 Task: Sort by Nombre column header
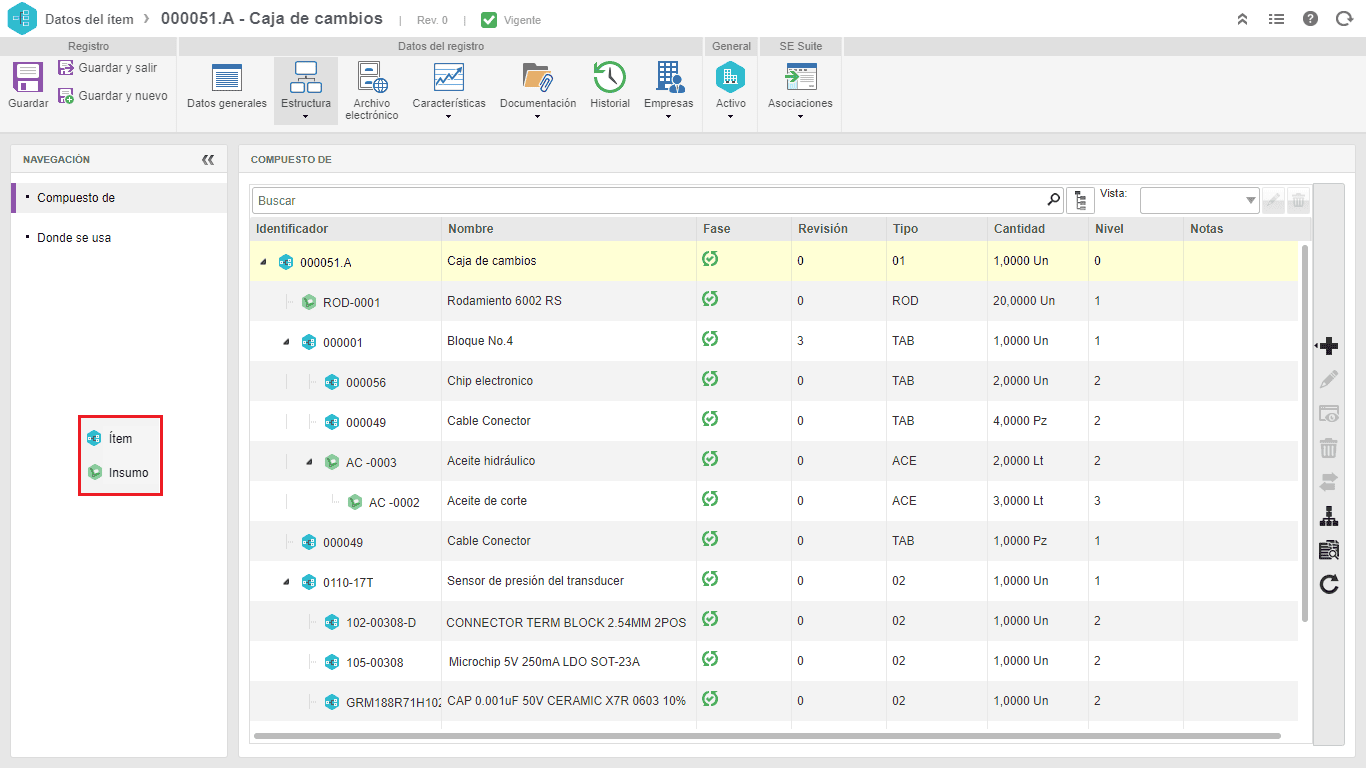[x=470, y=229]
